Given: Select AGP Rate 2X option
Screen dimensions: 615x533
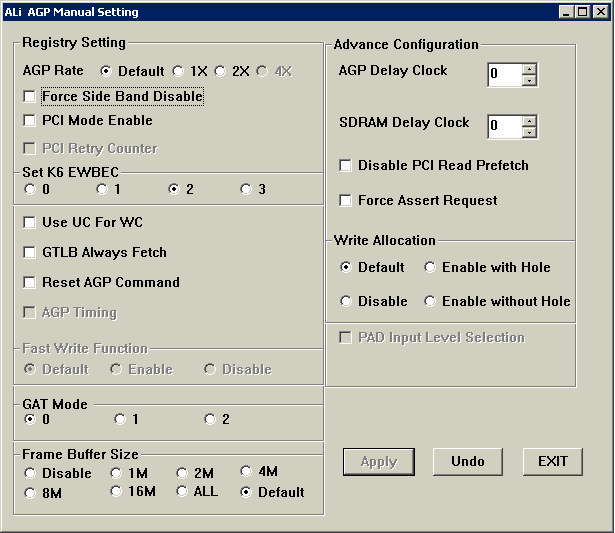Looking at the screenshot, I should pyautogui.click(x=220, y=71).
